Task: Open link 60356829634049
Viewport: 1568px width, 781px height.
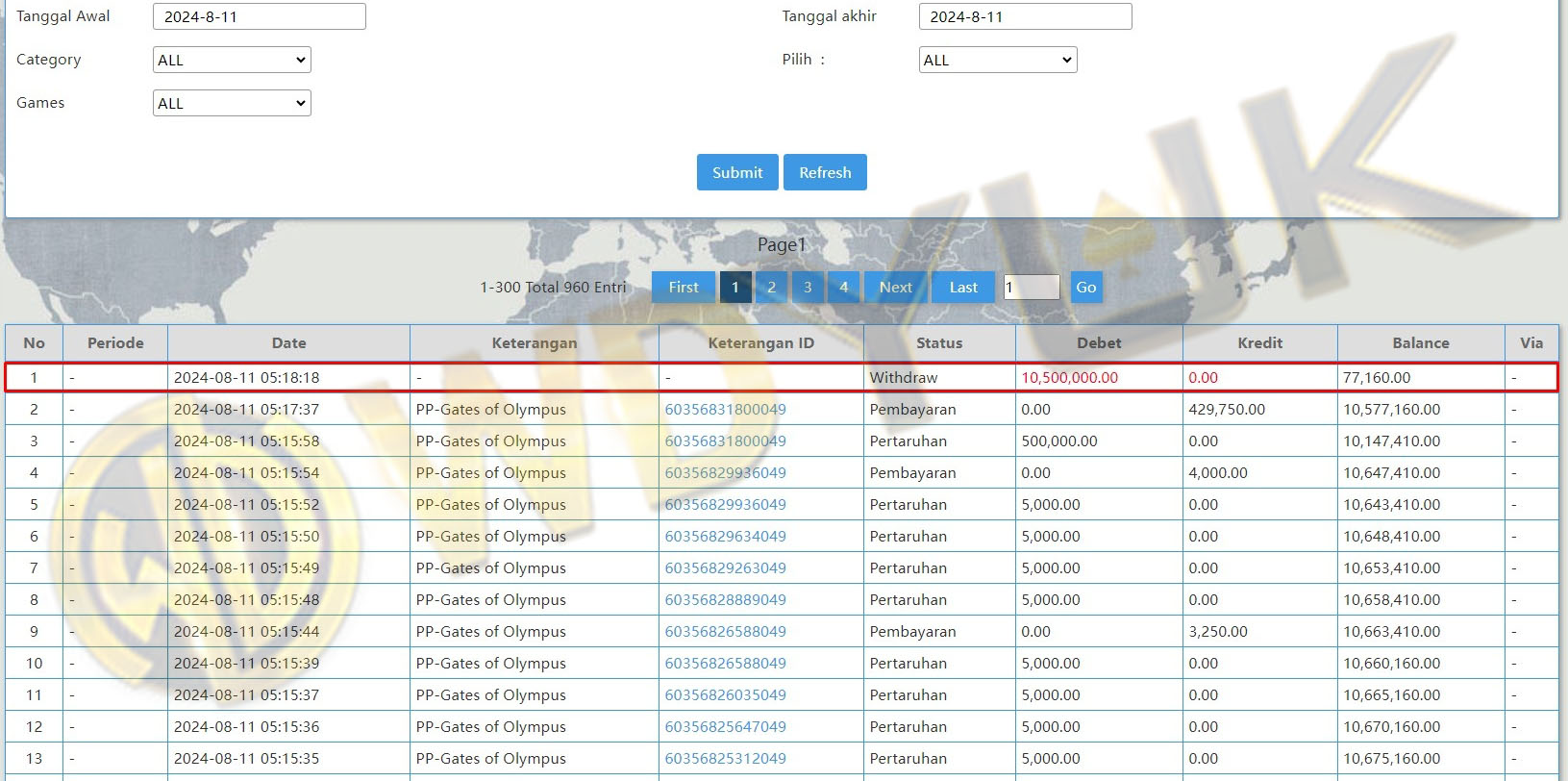Action: click(725, 536)
